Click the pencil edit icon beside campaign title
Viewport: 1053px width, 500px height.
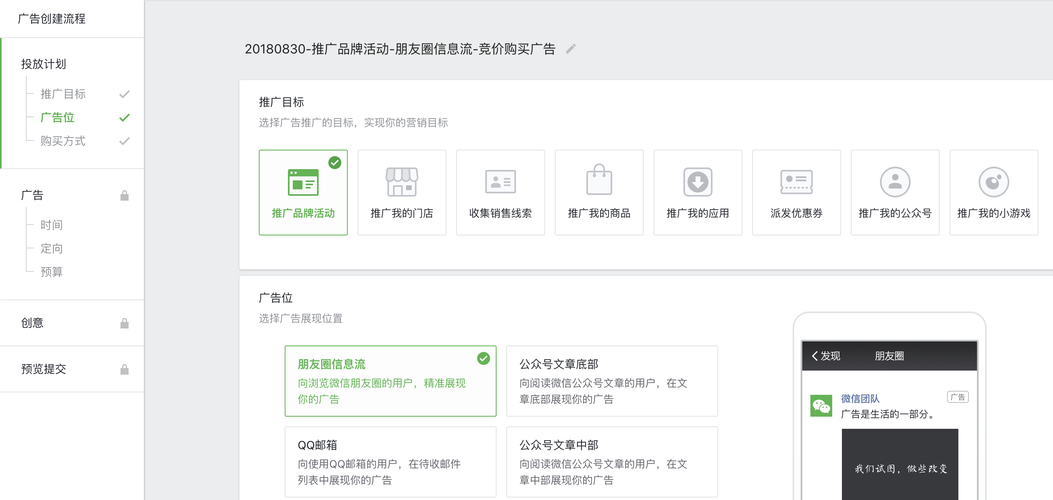pyautogui.click(x=571, y=48)
